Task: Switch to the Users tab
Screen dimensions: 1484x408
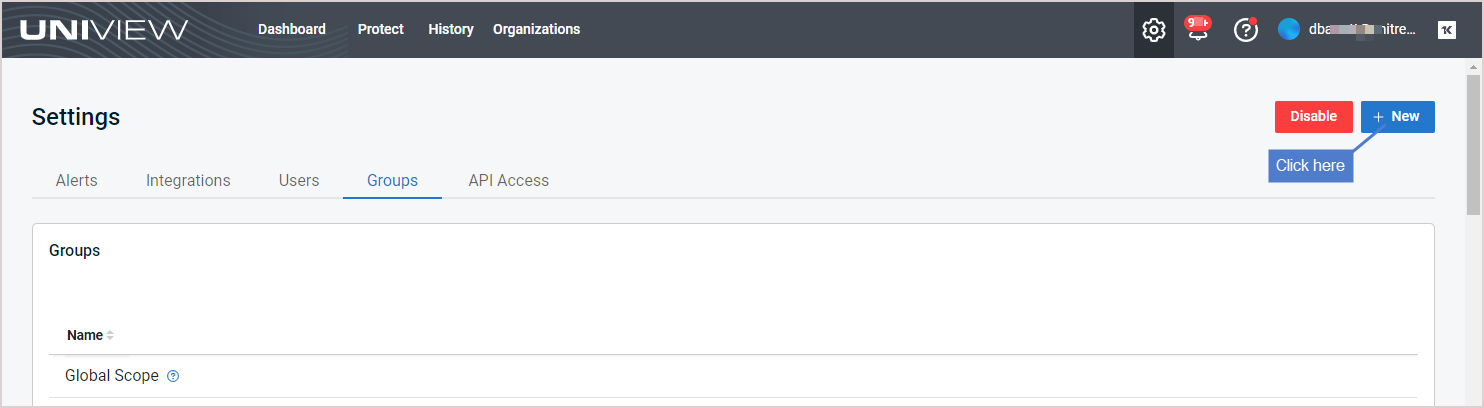Action: pos(299,180)
